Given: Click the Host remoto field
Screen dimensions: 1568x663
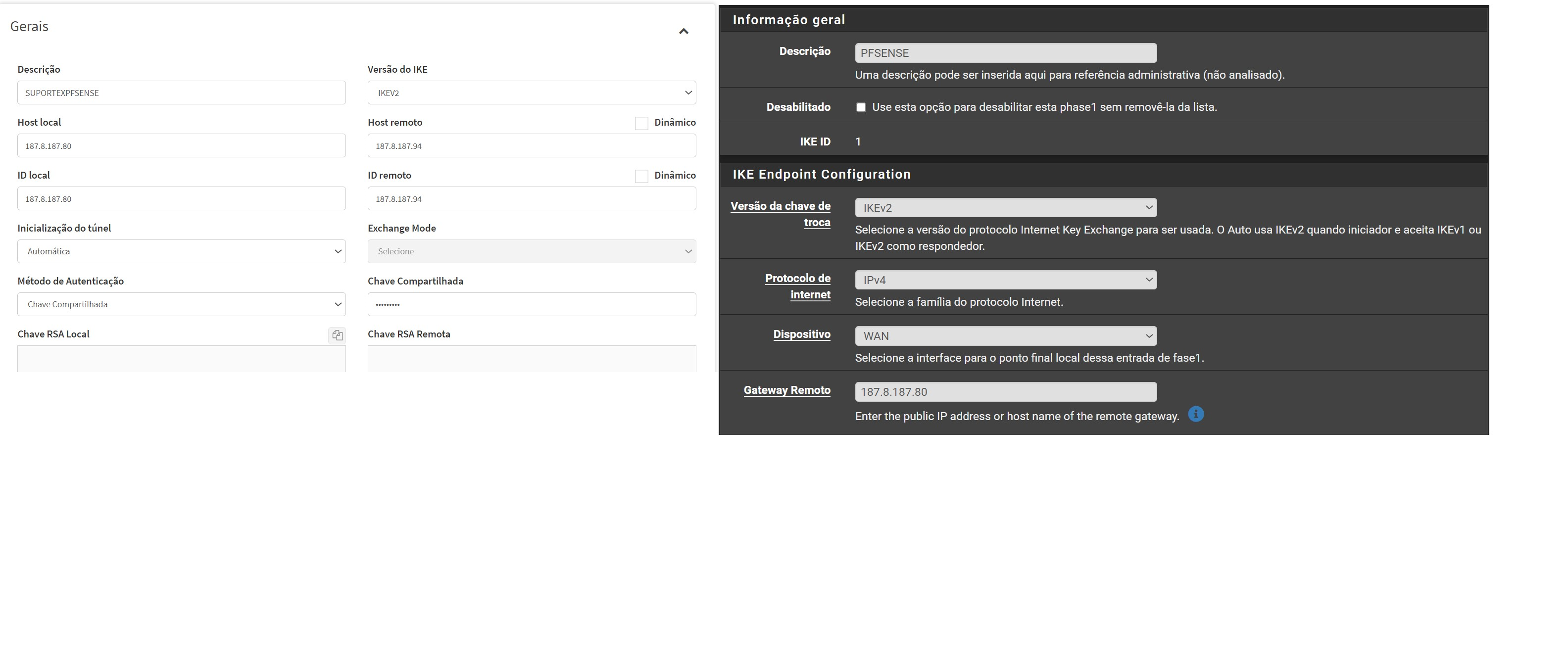Looking at the screenshot, I should pos(532,146).
